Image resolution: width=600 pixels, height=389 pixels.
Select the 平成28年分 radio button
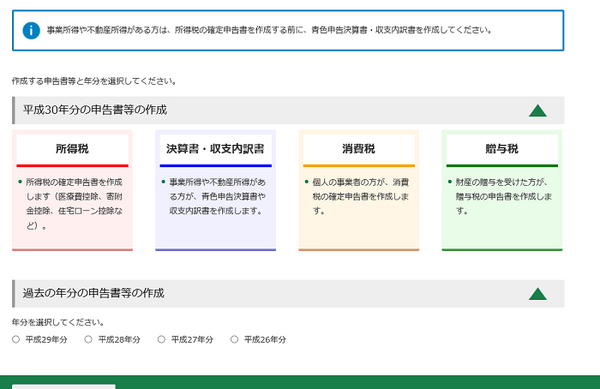[x=88, y=339]
